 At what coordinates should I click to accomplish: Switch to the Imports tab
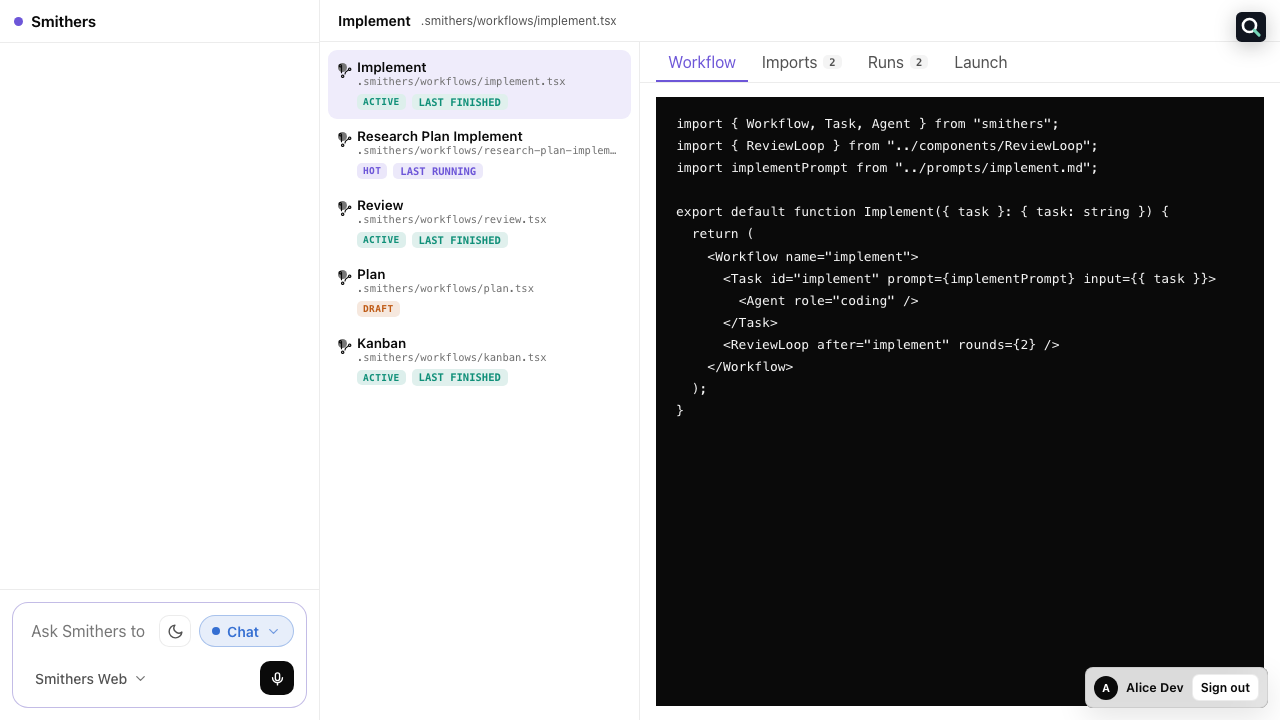tap(801, 62)
